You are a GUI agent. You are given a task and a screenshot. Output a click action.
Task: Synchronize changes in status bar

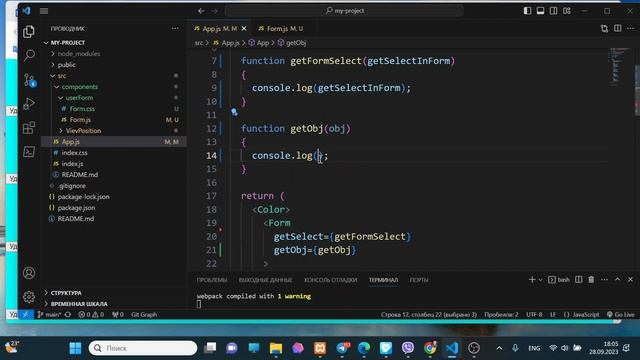[68, 315]
